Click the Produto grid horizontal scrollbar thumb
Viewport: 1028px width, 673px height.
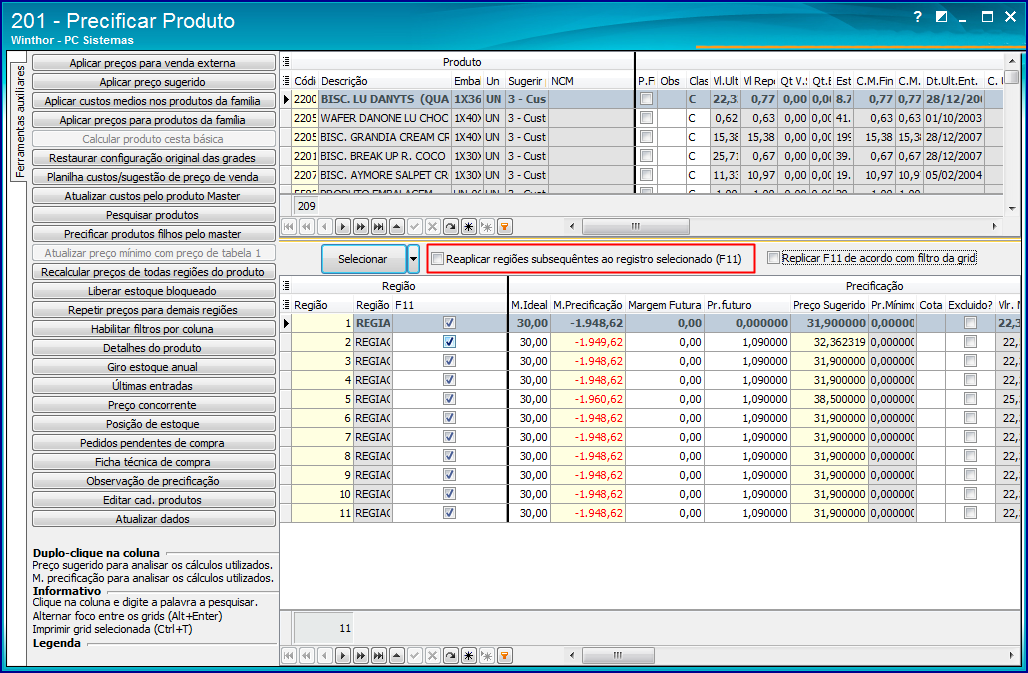pyautogui.click(x=635, y=227)
